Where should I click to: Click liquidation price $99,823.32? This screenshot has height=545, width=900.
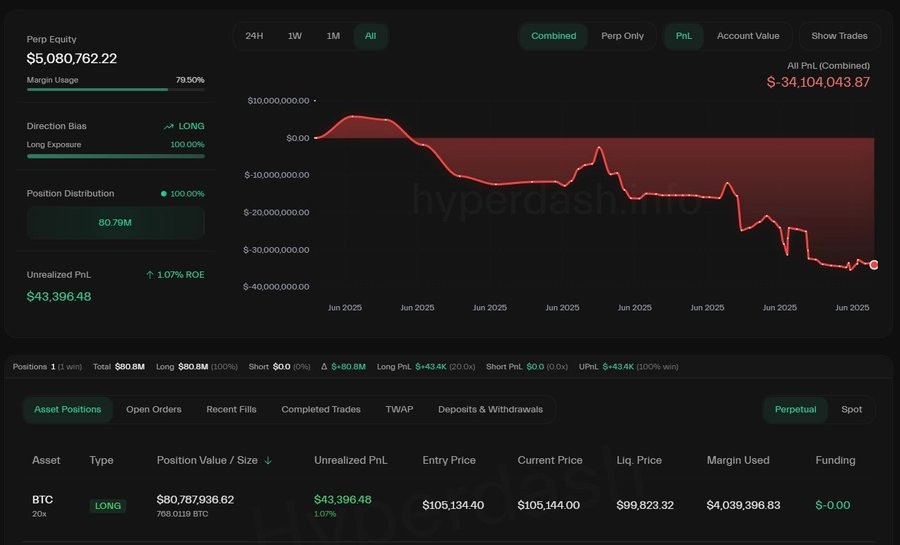(645, 505)
